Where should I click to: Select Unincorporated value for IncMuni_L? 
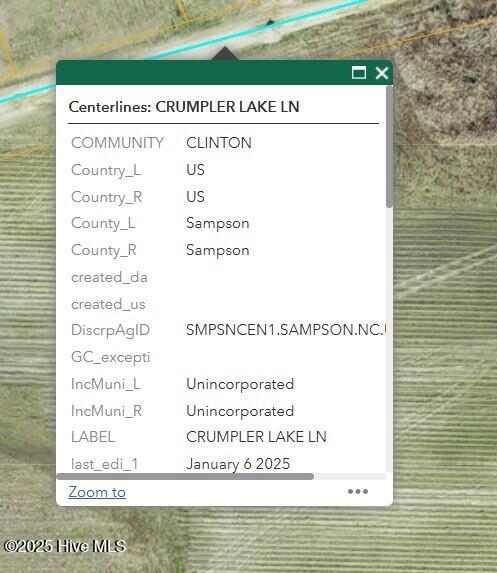[240, 384]
